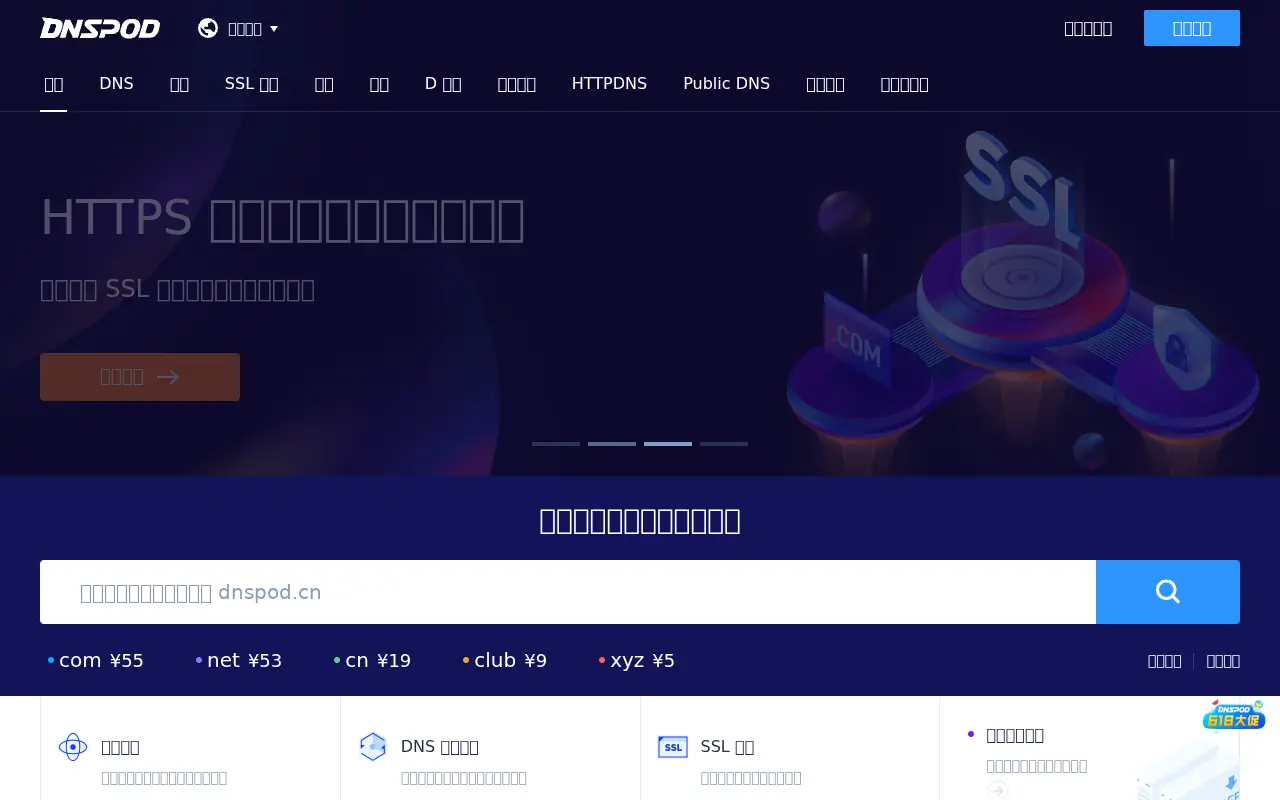
Task: Click the magnifier search button
Action: [x=1168, y=592]
